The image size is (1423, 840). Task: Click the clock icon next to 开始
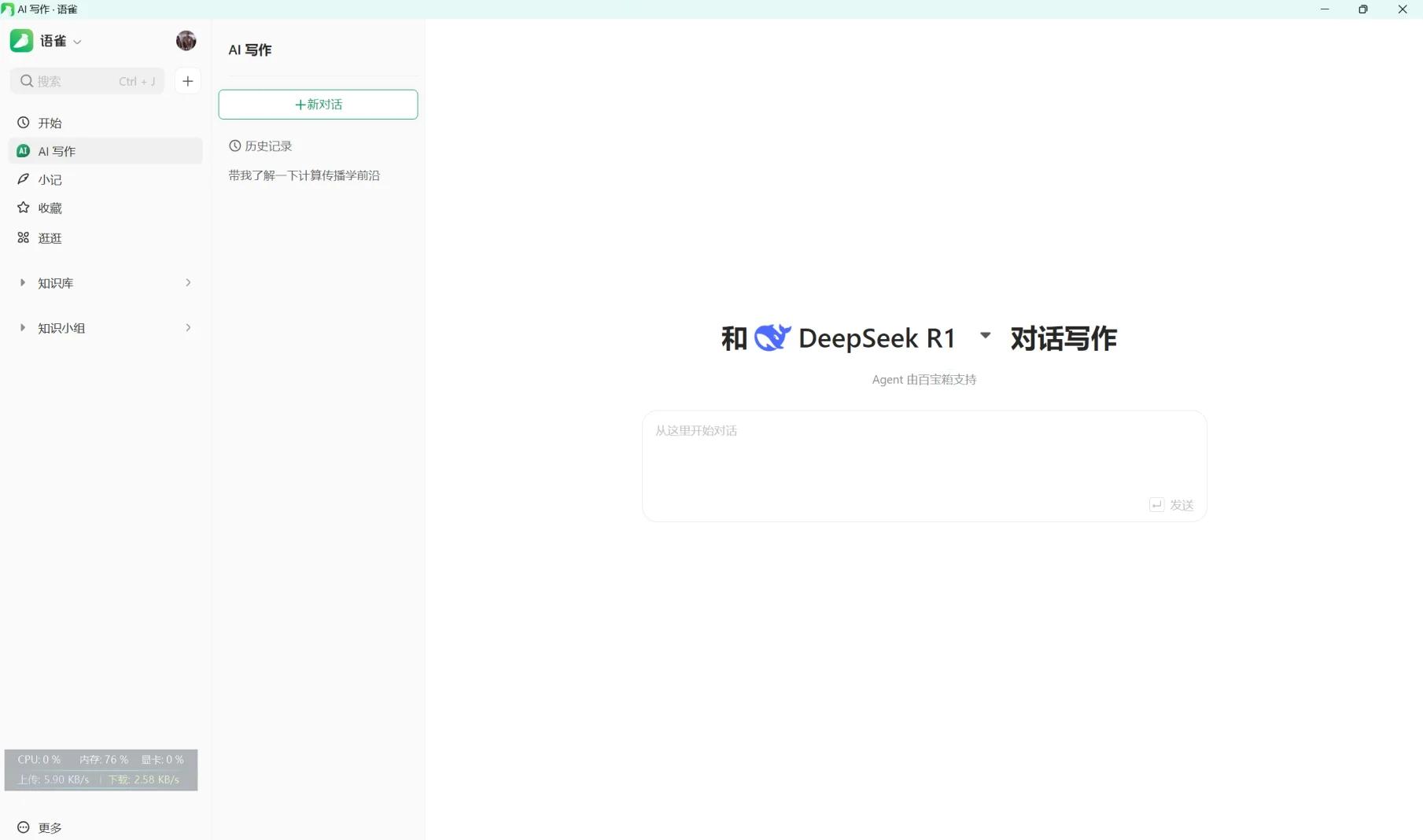pos(24,123)
